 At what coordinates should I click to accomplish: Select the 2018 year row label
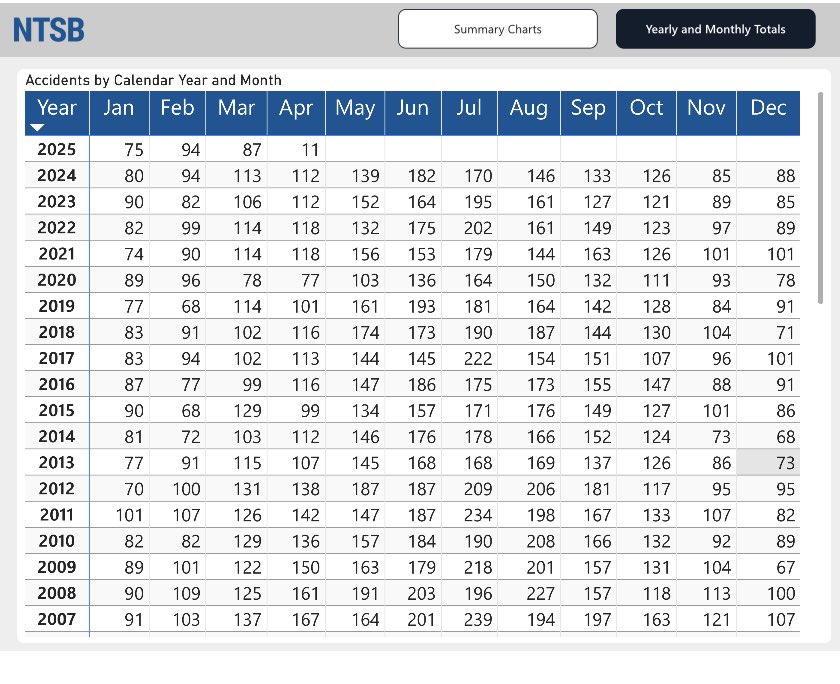coord(57,332)
